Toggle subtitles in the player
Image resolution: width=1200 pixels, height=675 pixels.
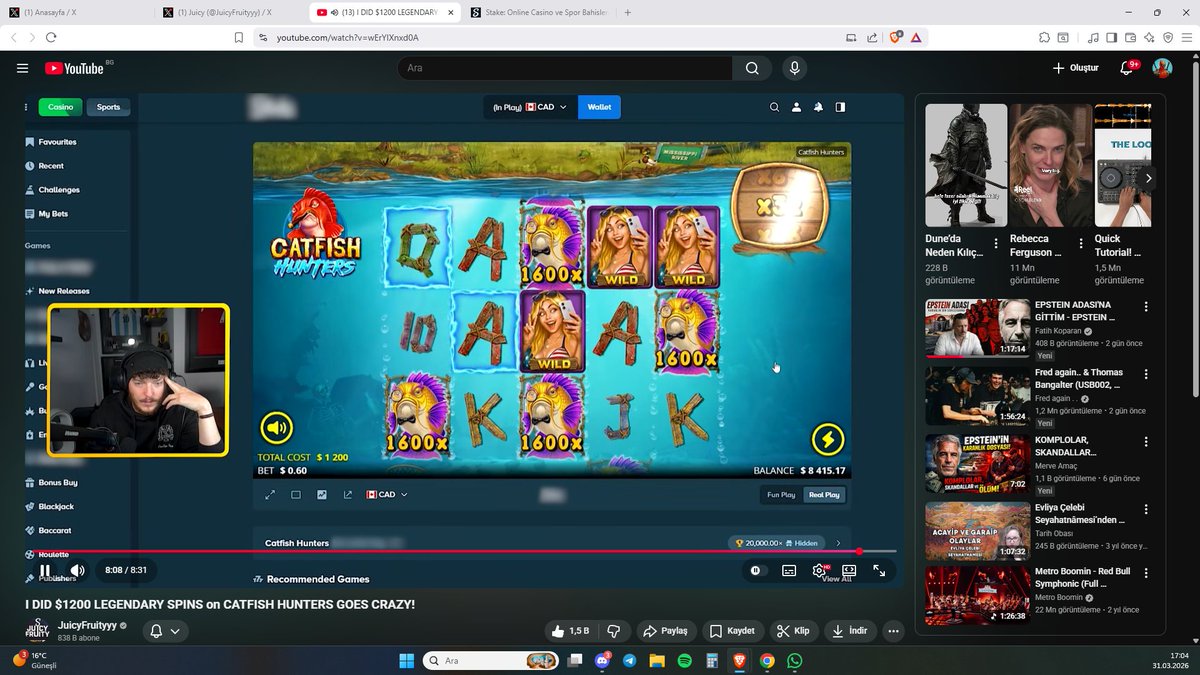[789, 571]
